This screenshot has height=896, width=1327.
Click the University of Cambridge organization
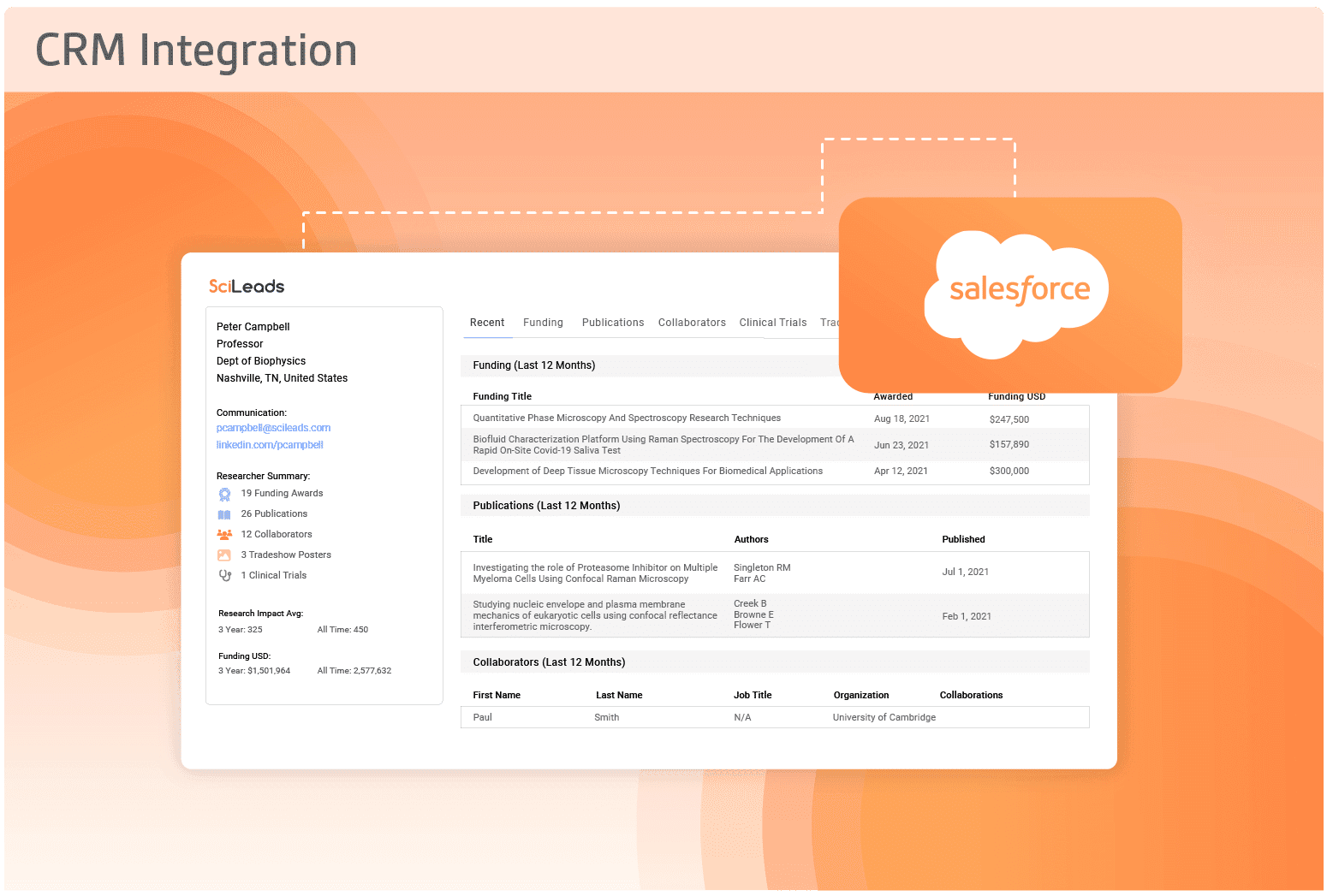pyautogui.click(x=884, y=718)
